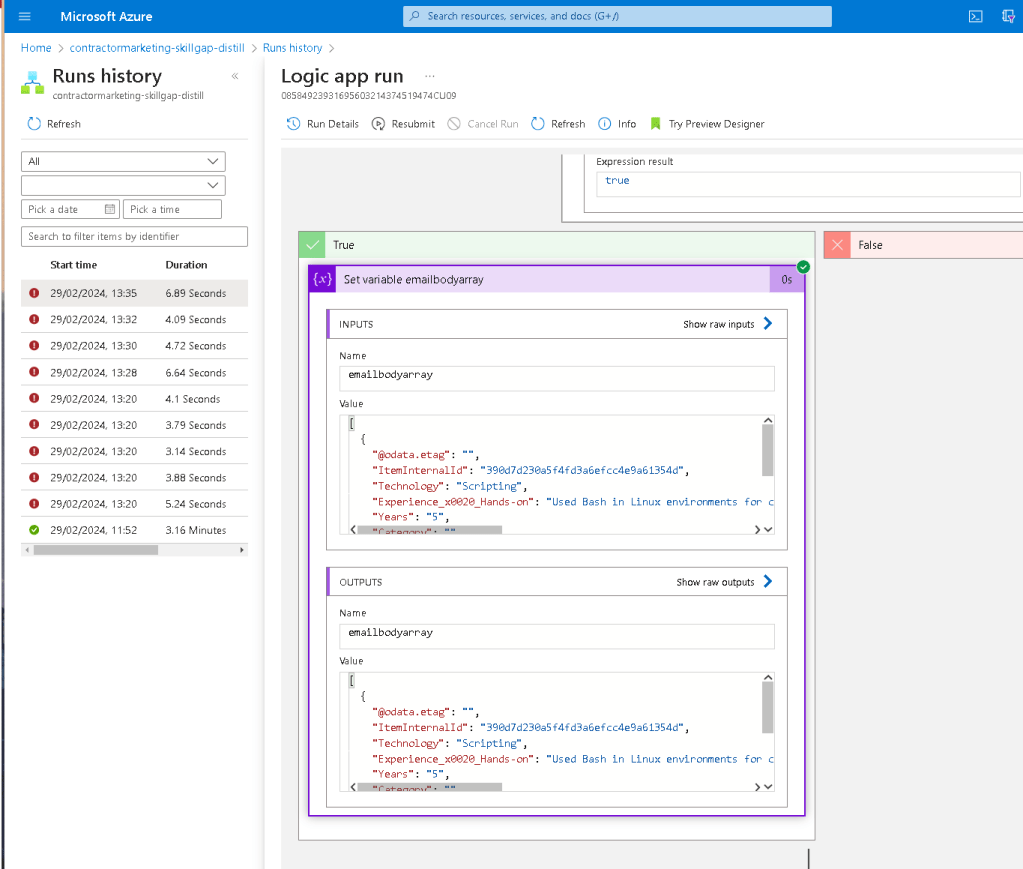Expand the False branch header
Screen dimensions: 1023x869
click(x=923, y=245)
